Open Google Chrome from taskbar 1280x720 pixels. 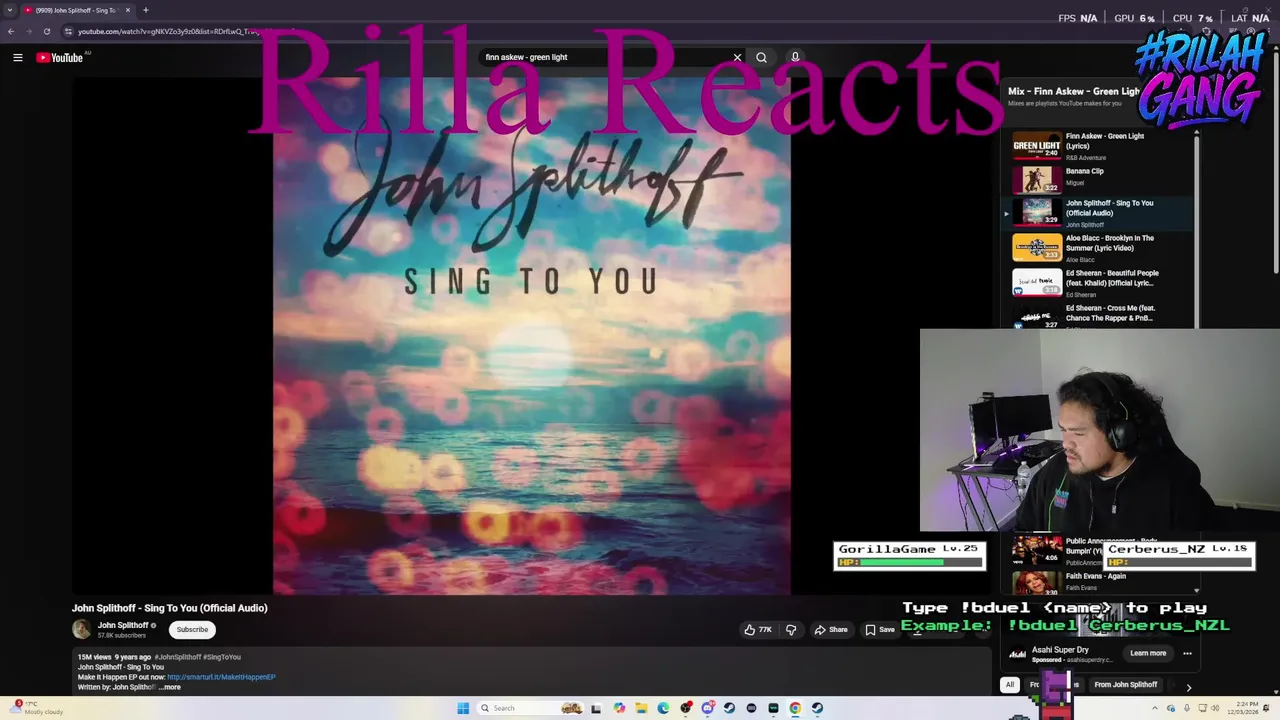point(795,708)
